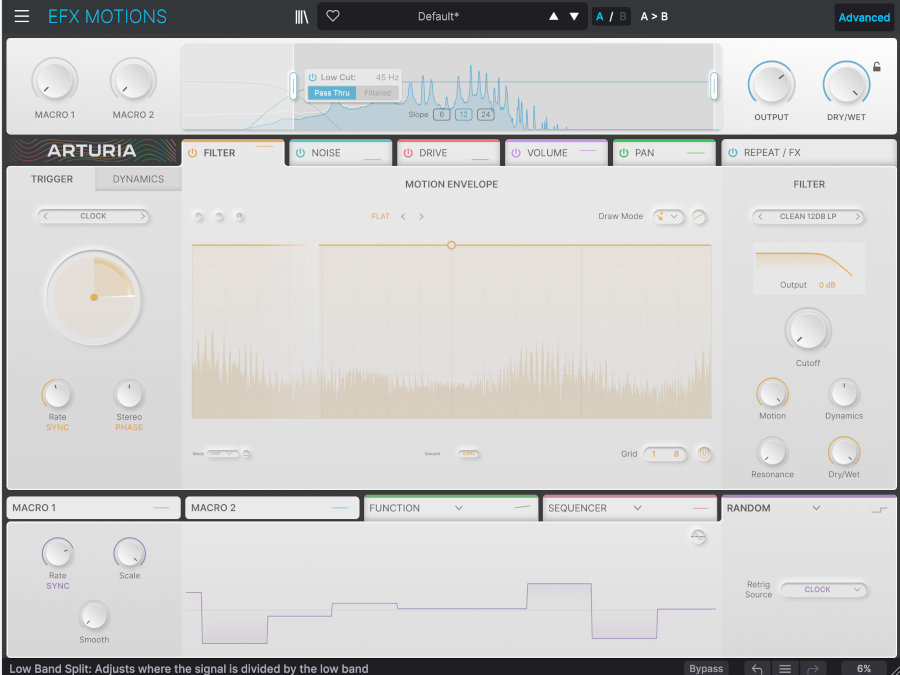Click the Redo arrow in the bottom toolbar

[812, 668]
